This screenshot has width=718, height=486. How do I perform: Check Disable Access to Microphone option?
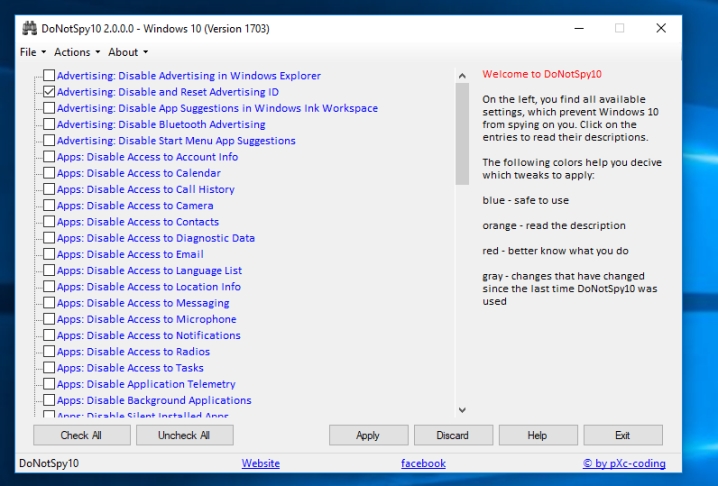(49, 319)
